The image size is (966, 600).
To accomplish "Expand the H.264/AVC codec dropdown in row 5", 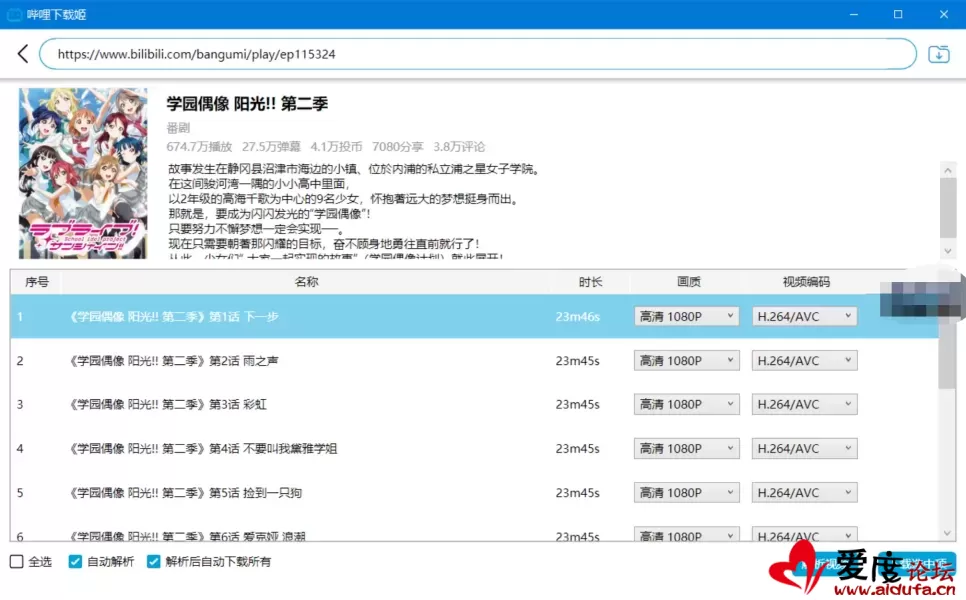I will pyautogui.click(x=804, y=493).
